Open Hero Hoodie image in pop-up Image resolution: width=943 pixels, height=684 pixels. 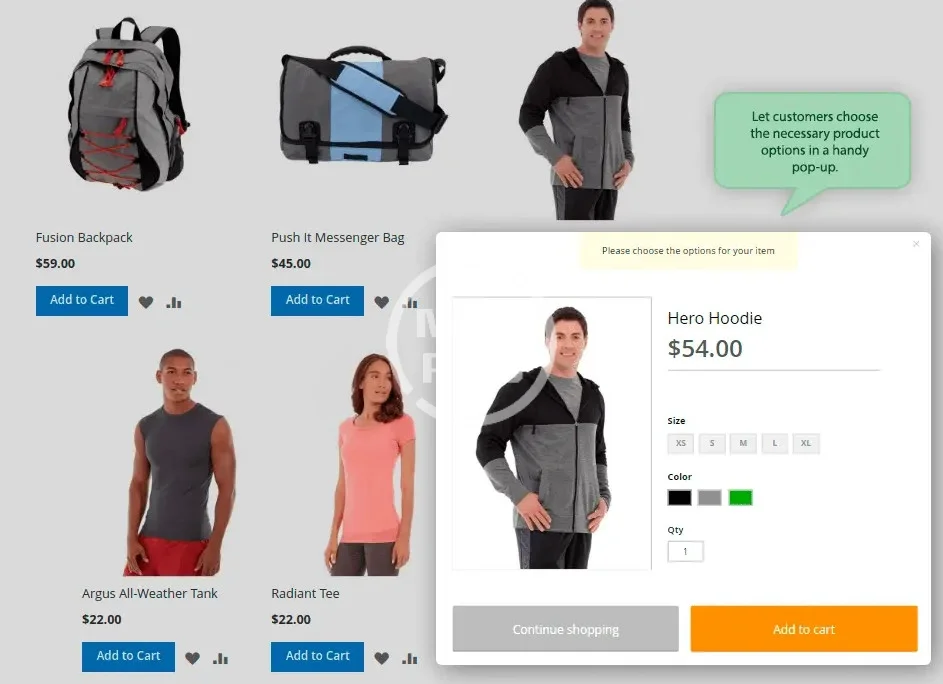551,433
